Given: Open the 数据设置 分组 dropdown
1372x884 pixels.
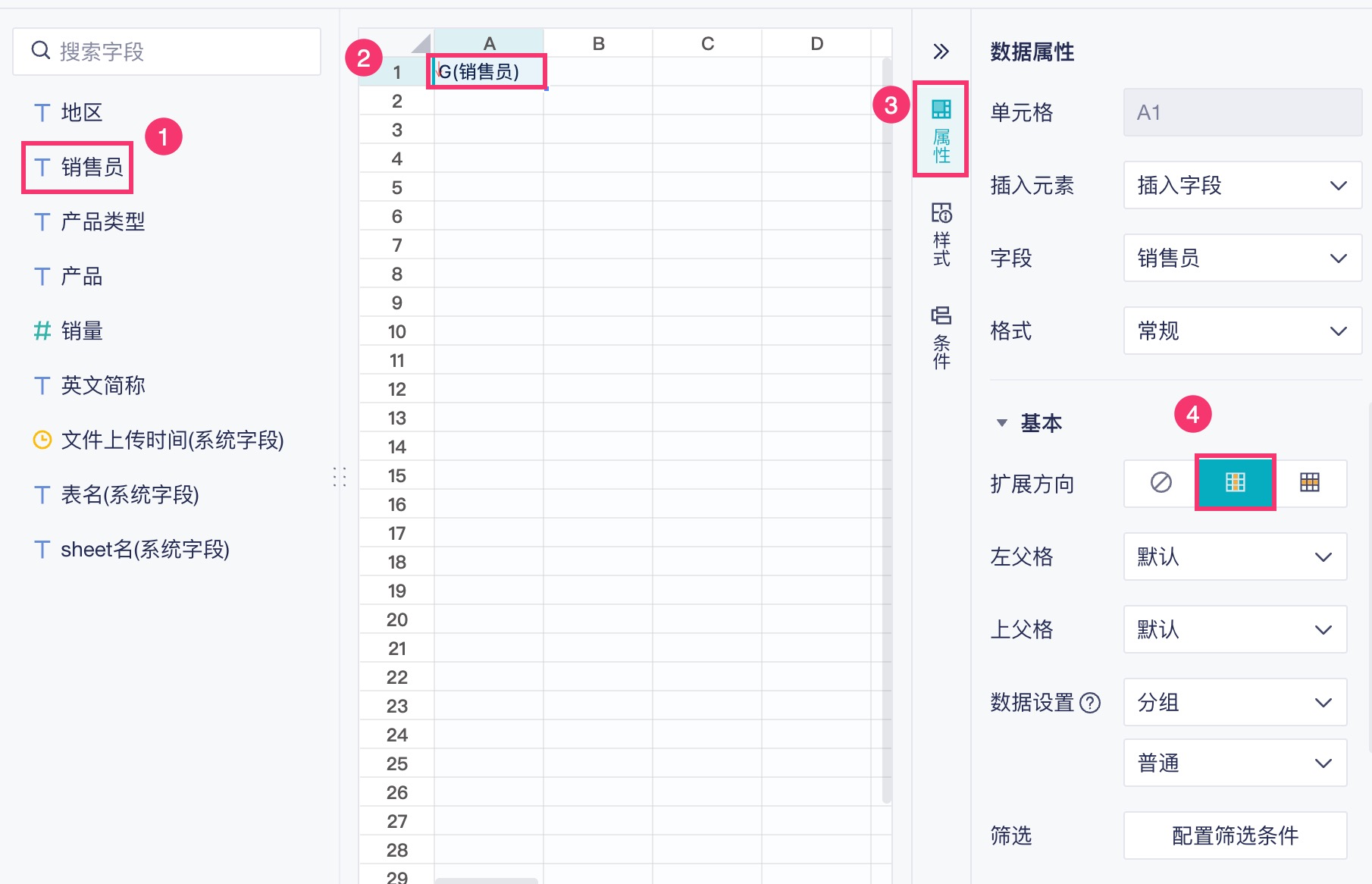Looking at the screenshot, I should tap(1235, 702).
